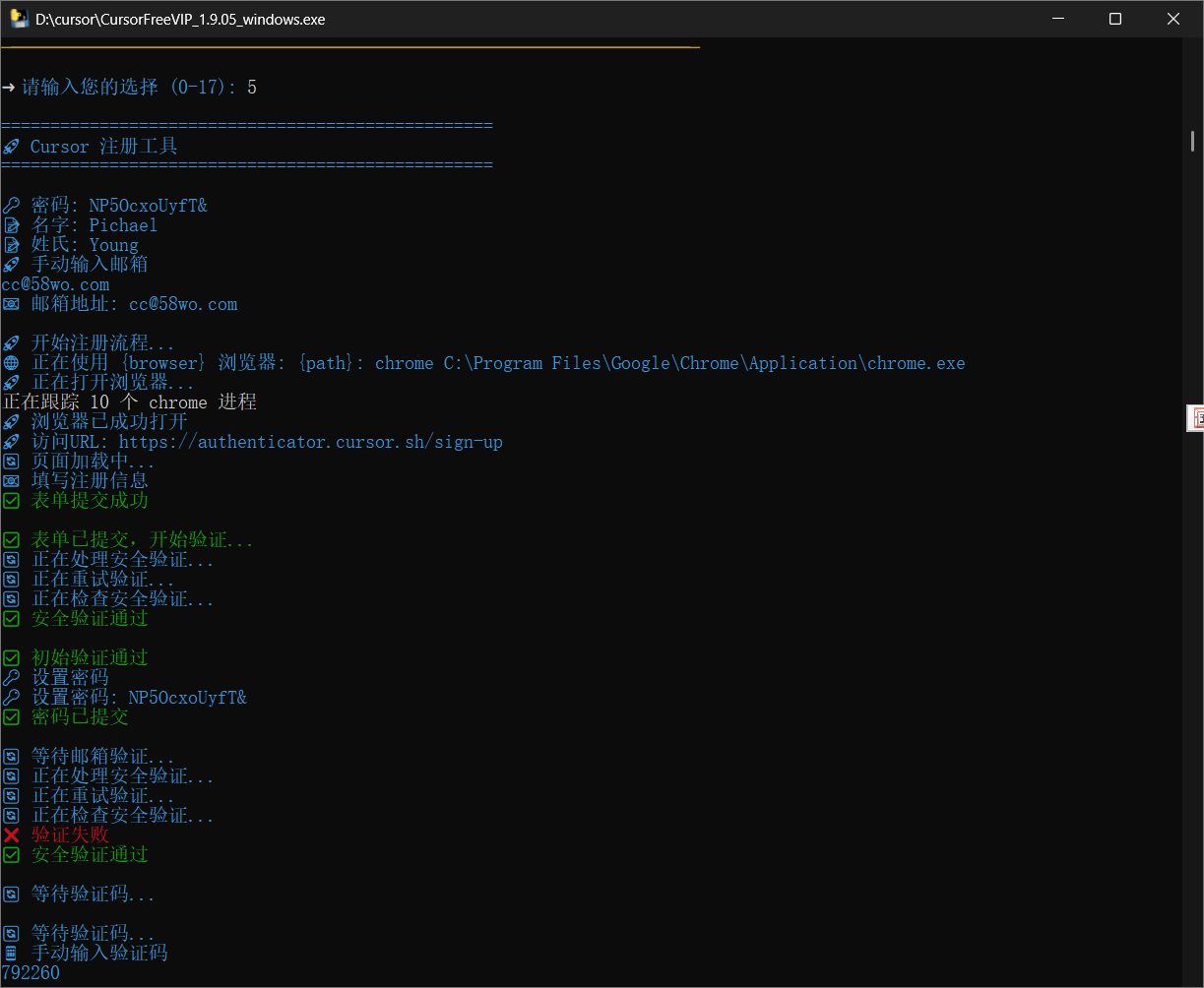
Task: Click the refresh icon before 页面加载中
Action: [x=11, y=462]
